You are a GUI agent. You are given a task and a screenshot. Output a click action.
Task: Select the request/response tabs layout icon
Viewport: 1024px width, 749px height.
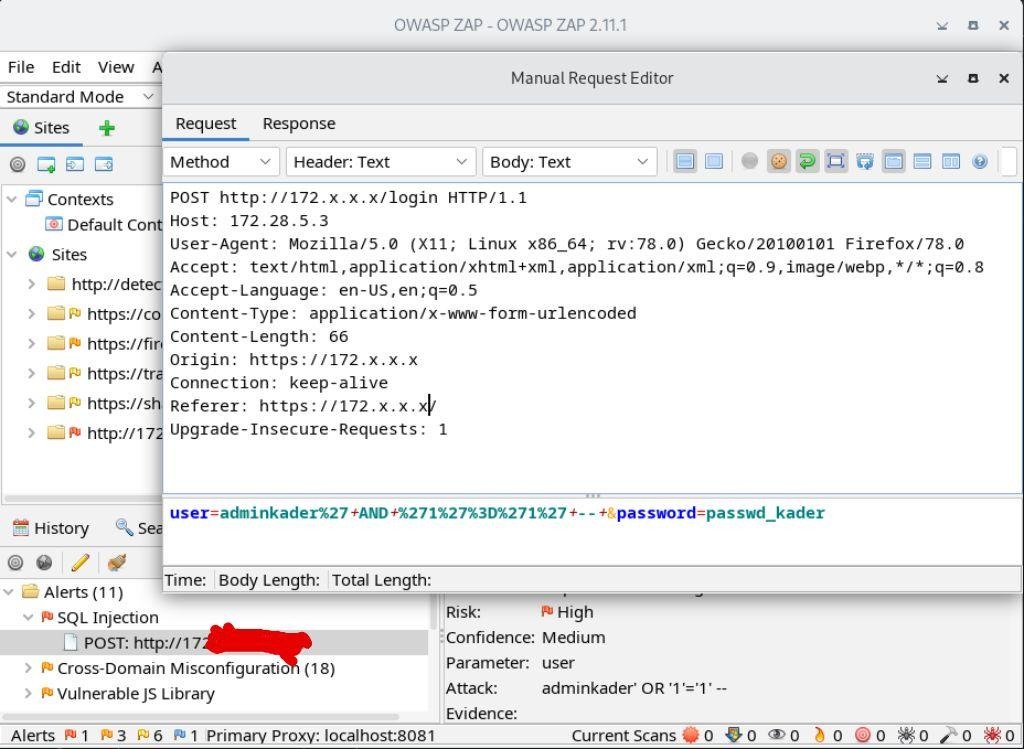tap(893, 161)
